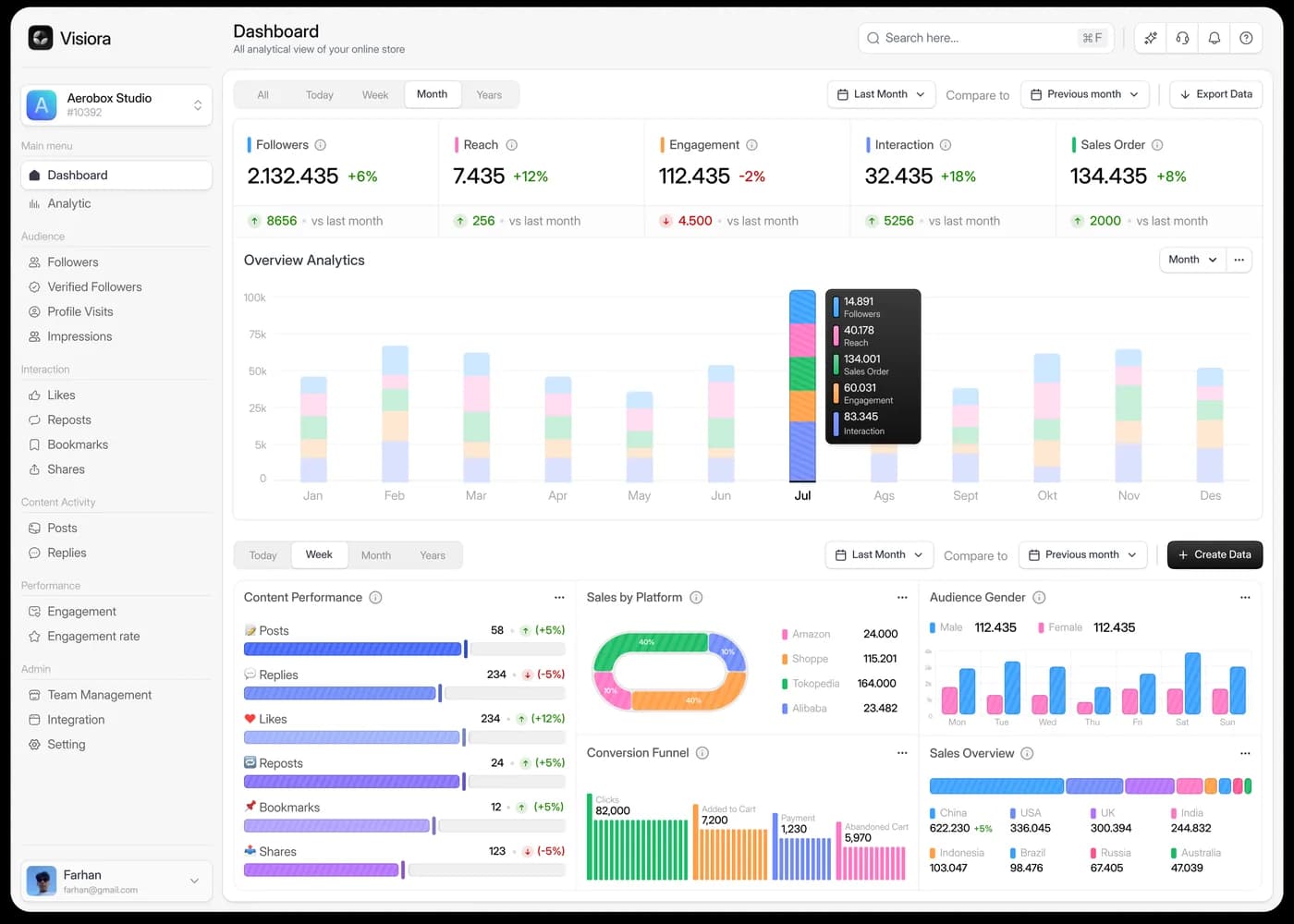Image resolution: width=1294 pixels, height=924 pixels.
Task: Click the Sales Order info icon
Action: (x=1157, y=145)
